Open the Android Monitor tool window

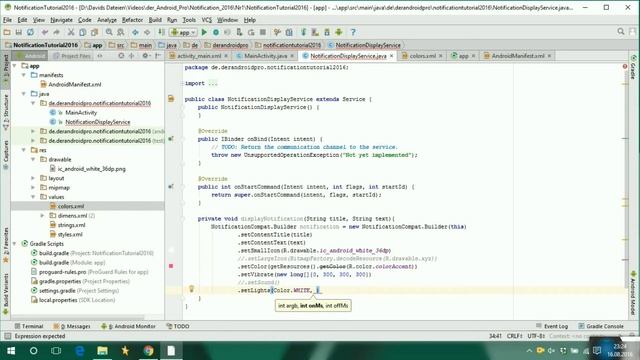tap(129, 326)
